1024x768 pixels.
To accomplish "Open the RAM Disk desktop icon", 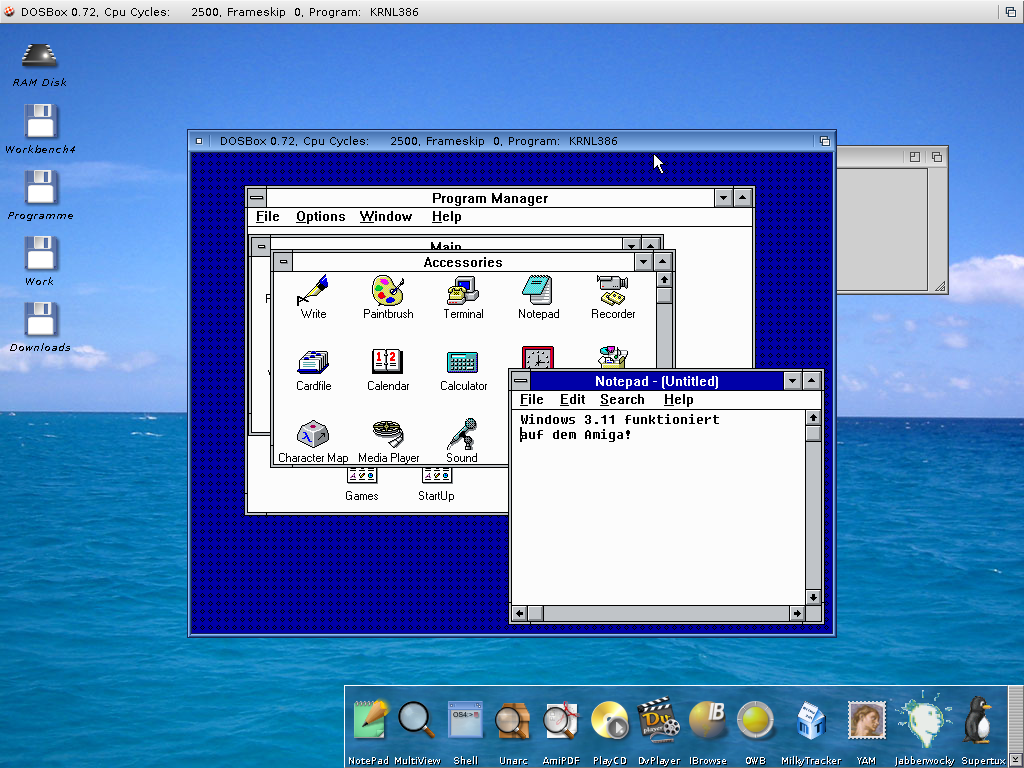I will click(40, 56).
